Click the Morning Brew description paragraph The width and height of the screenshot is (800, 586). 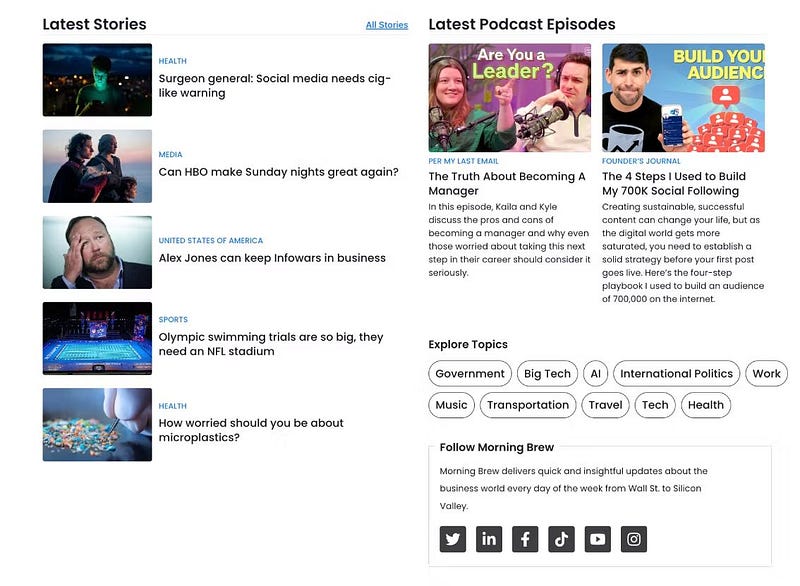point(573,489)
